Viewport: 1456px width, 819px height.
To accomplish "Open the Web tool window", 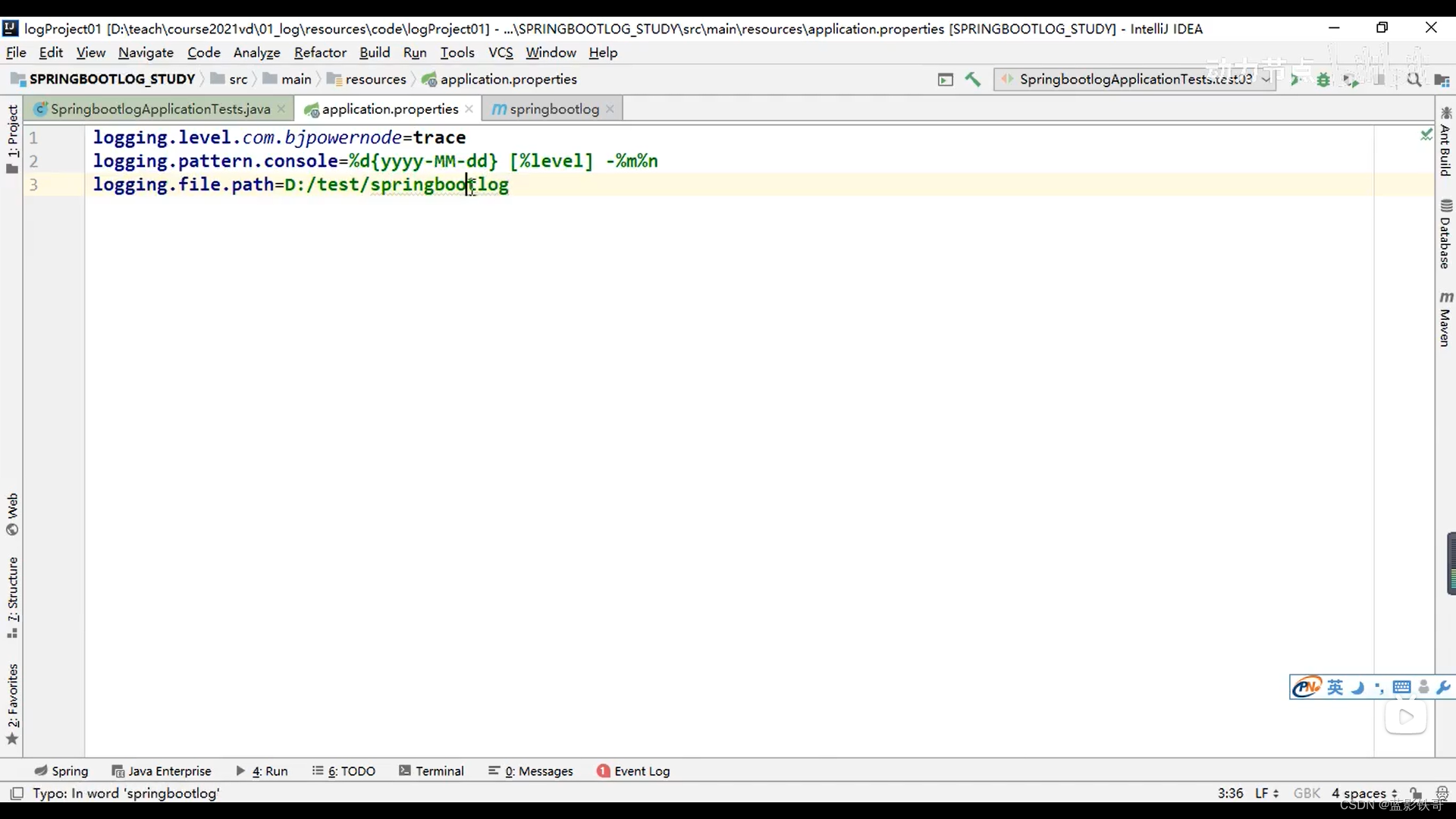I will 12,514.
